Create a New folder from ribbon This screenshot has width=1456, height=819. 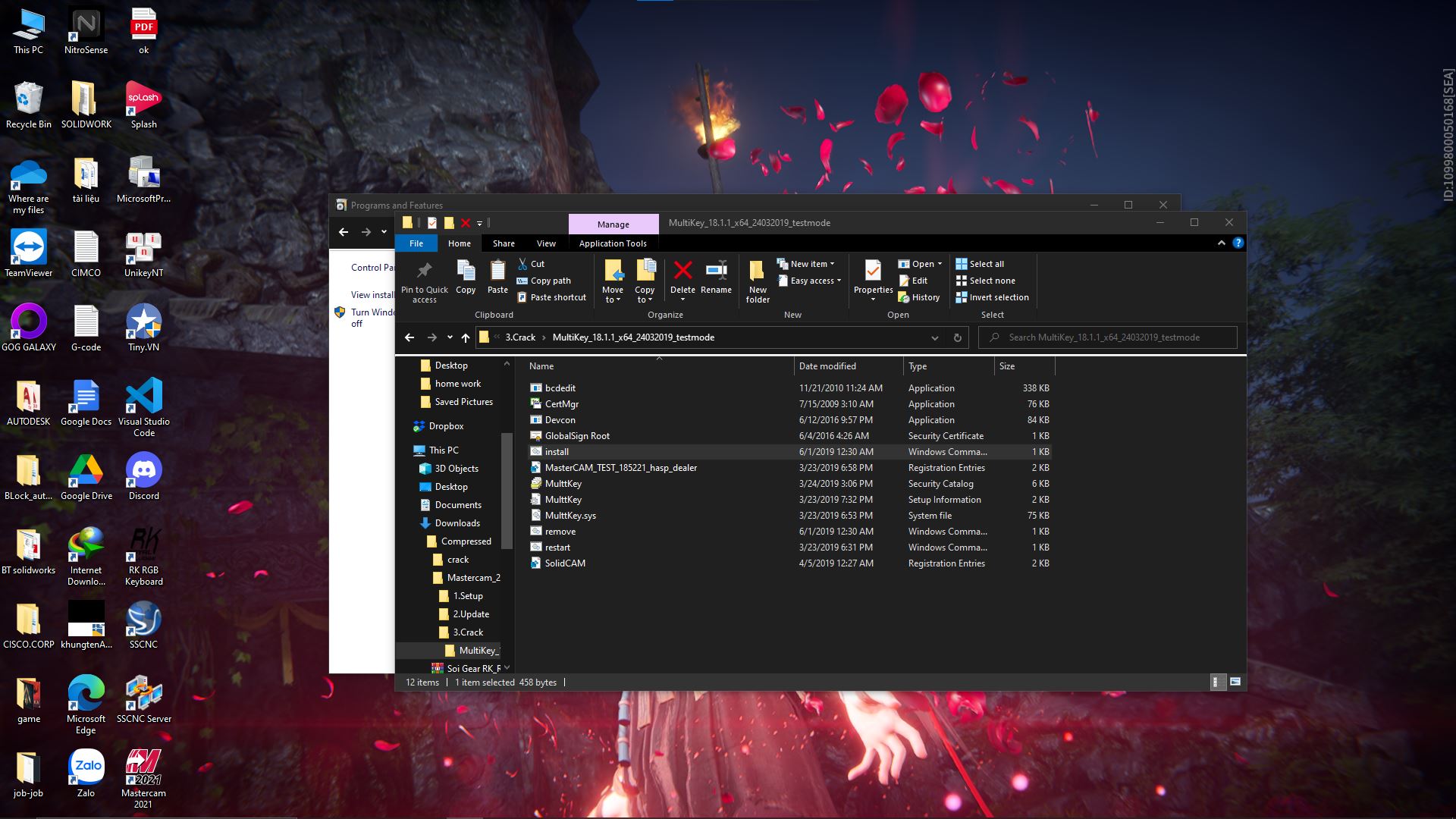[x=757, y=271]
